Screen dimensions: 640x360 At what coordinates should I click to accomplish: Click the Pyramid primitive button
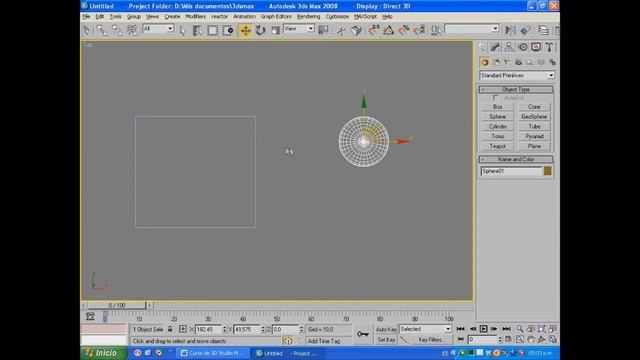point(534,136)
